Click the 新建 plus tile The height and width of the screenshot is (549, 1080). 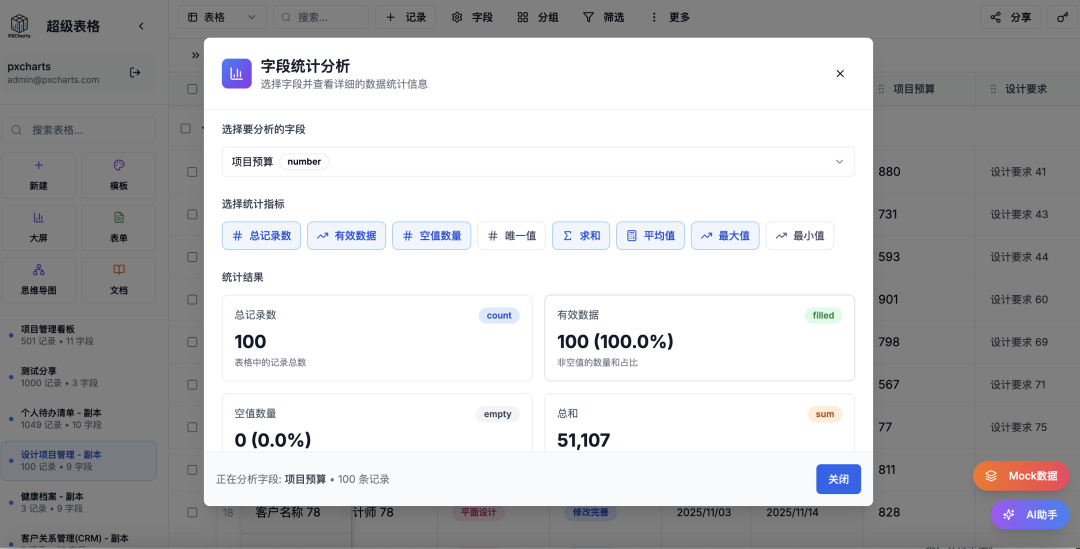click(39, 175)
